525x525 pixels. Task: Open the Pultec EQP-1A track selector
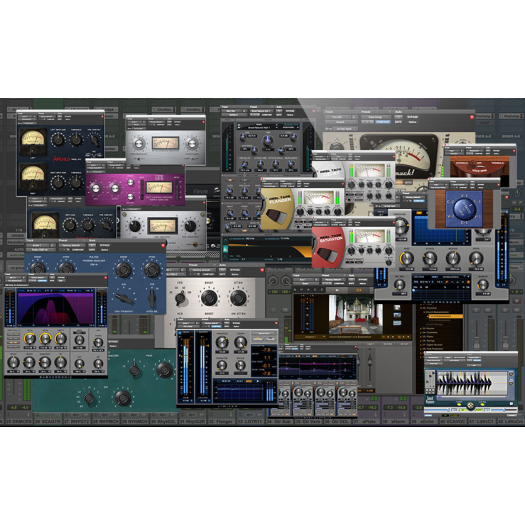pos(39,245)
